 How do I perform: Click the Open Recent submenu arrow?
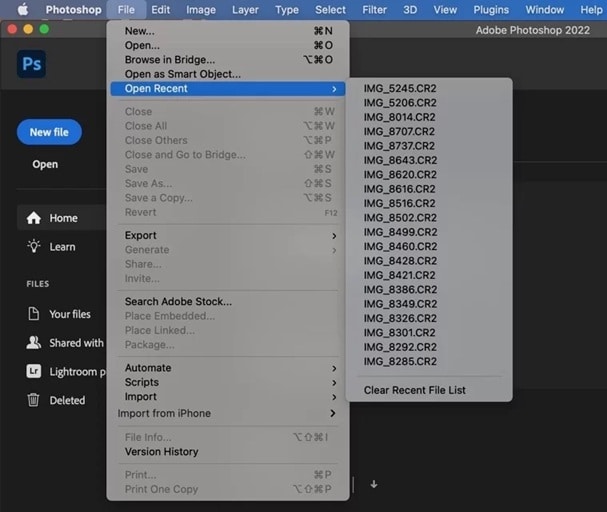334,89
